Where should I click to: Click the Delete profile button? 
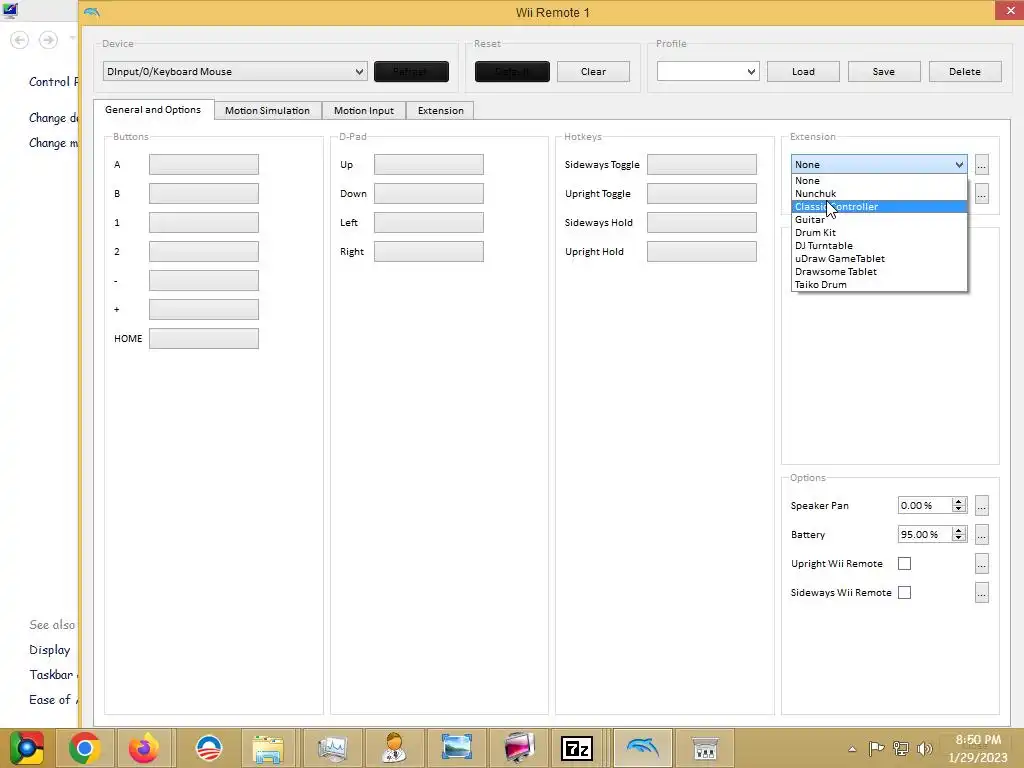965,72
